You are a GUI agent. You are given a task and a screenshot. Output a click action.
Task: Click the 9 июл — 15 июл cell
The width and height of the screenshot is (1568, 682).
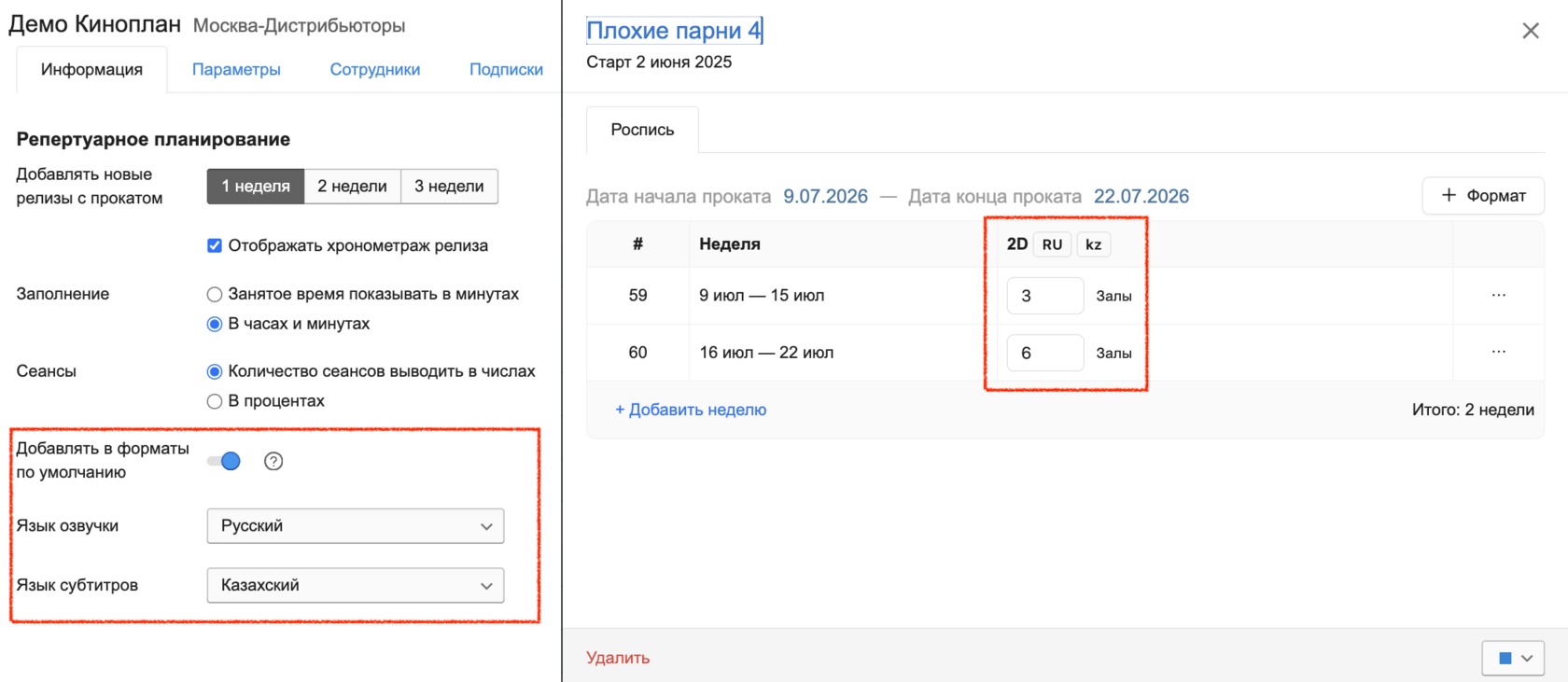[762, 296]
